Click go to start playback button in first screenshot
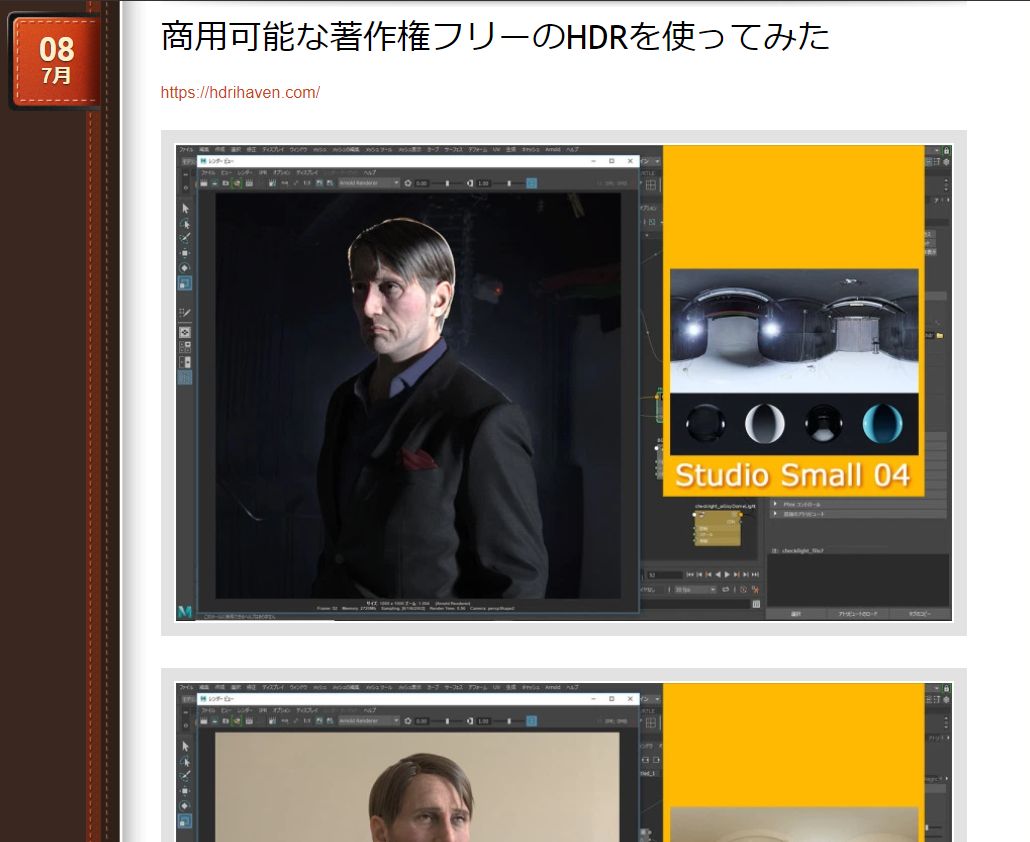Screen dimensions: 1030x842 (x=690, y=575)
